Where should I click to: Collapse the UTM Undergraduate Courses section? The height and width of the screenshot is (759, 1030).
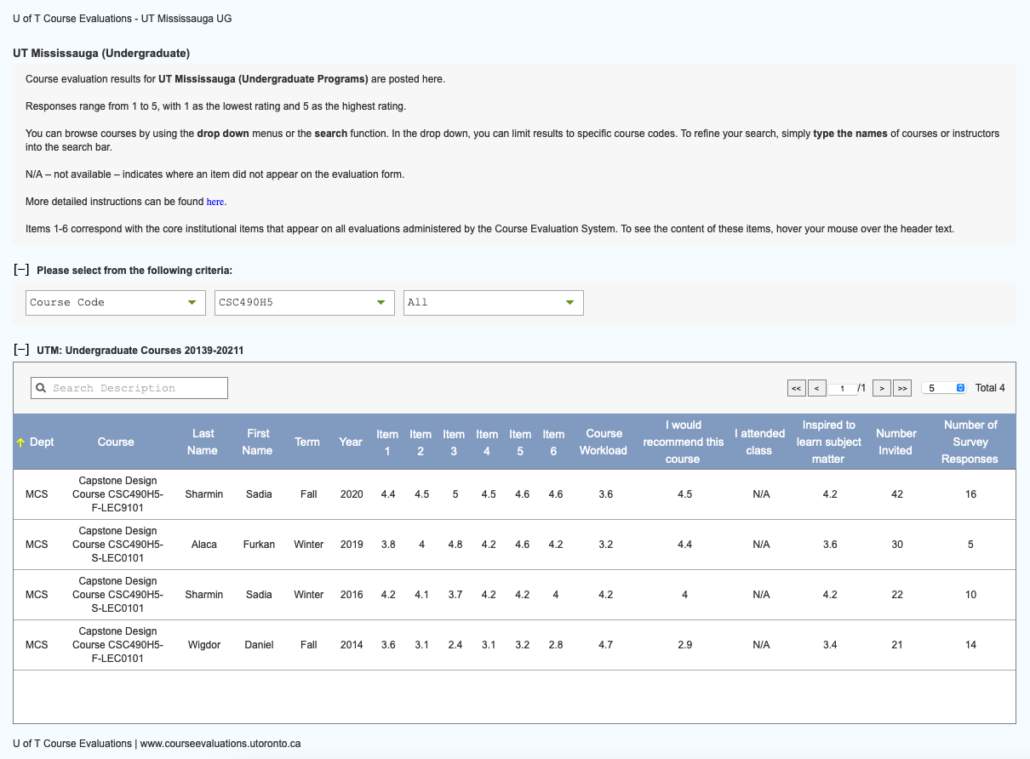pos(22,350)
